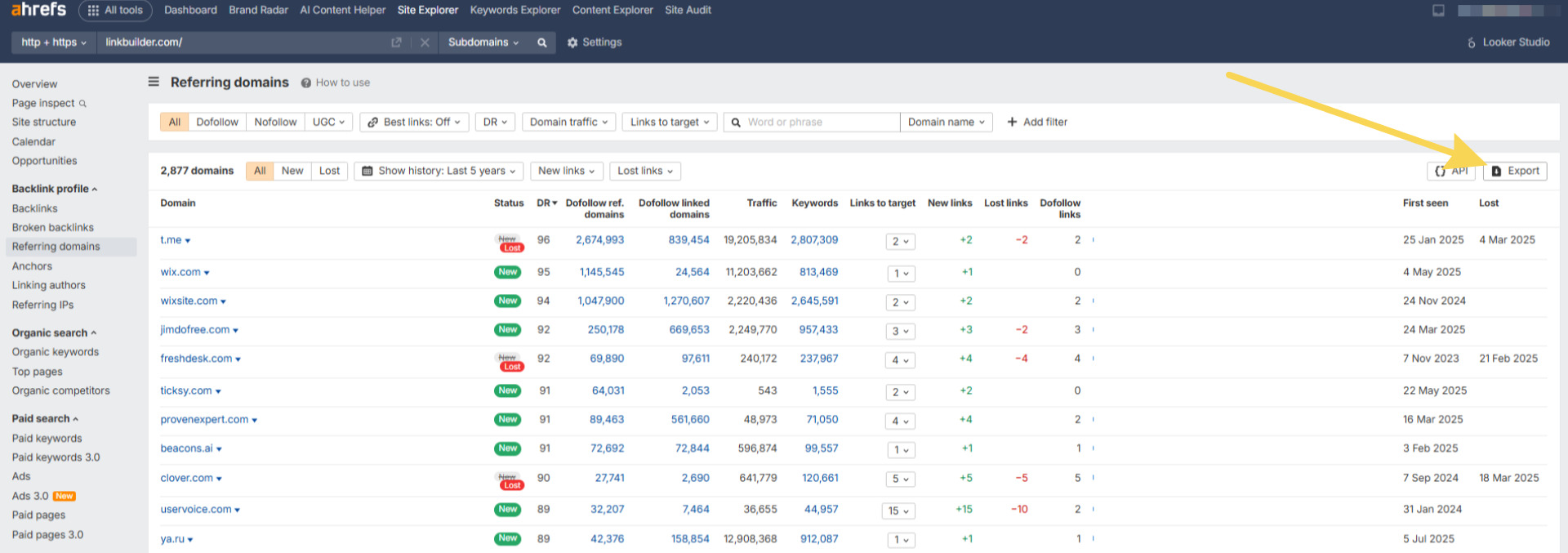Click the ahrefs logo

click(x=38, y=10)
